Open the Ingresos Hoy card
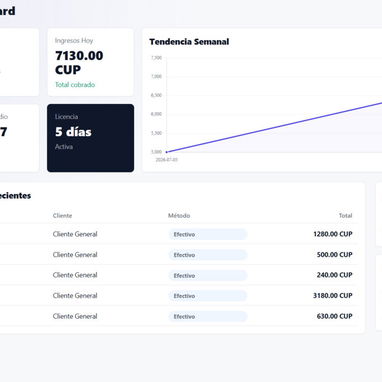The image size is (382, 382). (x=90, y=62)
